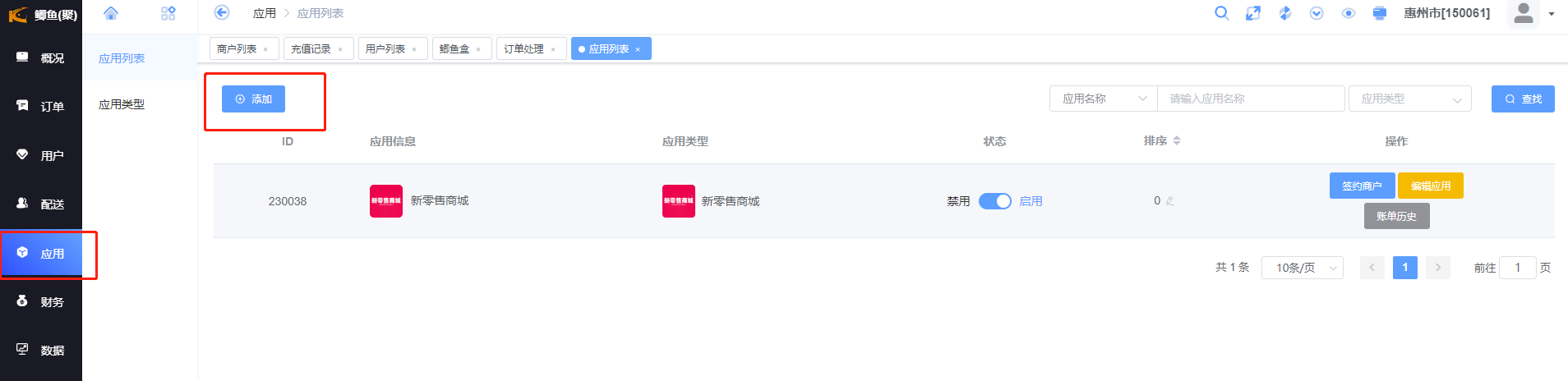The height and width of the screenshot is (381, 1568).
Task: Click the edit pencil beside sort value 0
Action: click(1169, 201)
